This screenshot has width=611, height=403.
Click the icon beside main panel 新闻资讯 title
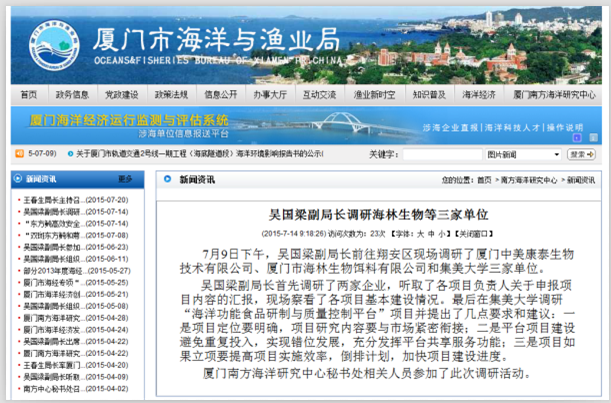167,180
